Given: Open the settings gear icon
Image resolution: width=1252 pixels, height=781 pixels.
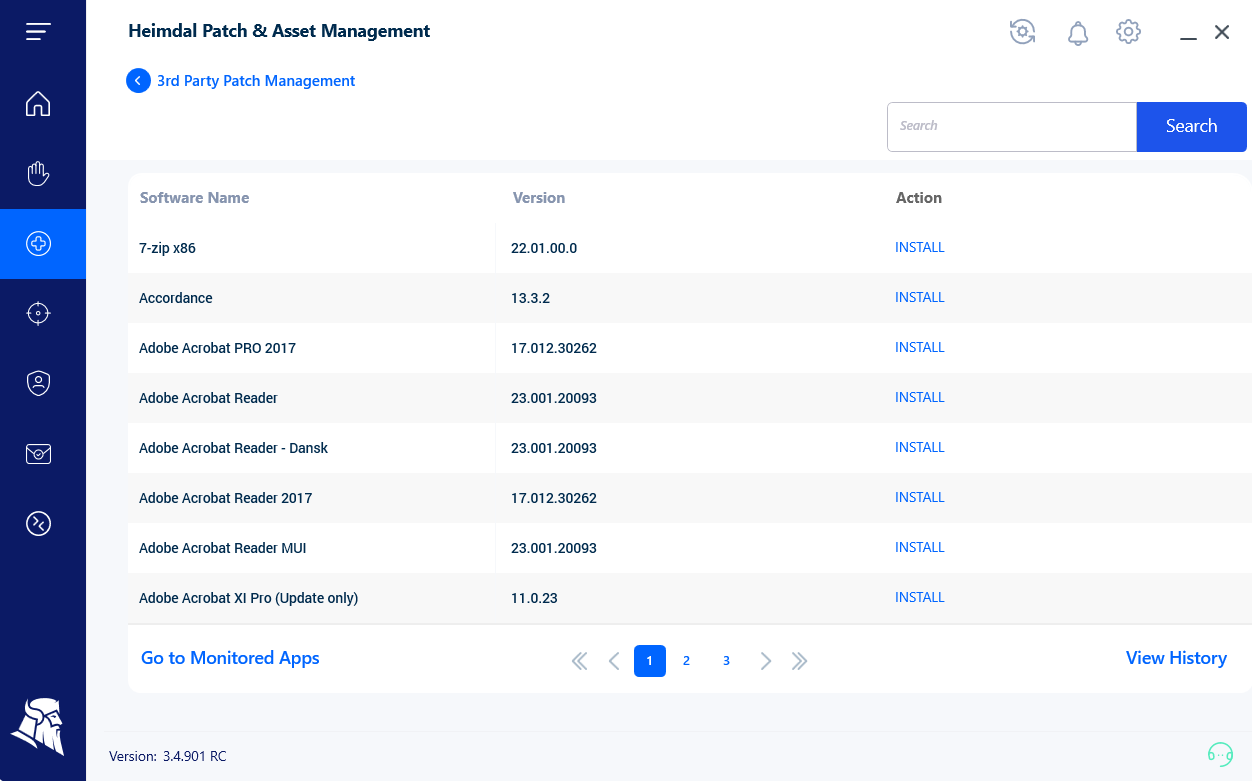Looking at the screenshot, I should (x=1128, y=32).
